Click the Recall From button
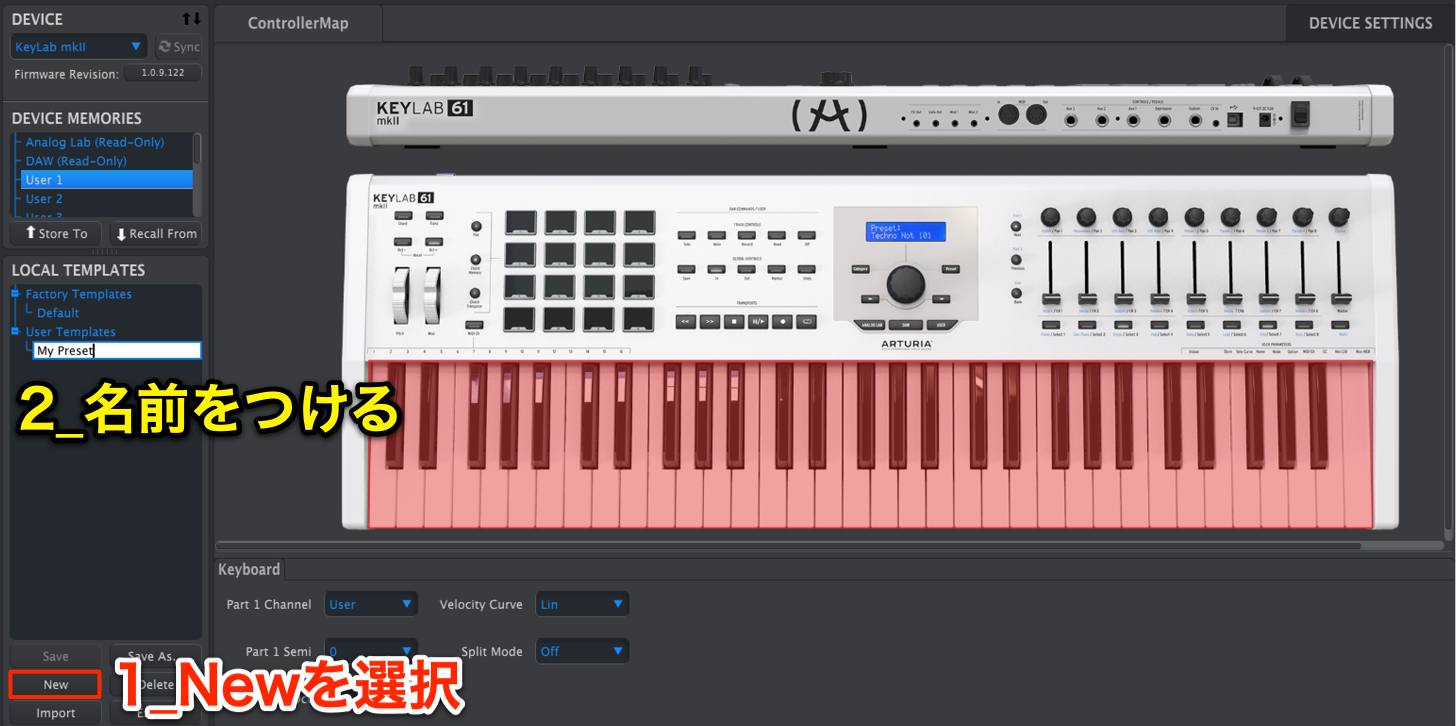This screenshot has height=726, width=1456. [x=156, y=233]
